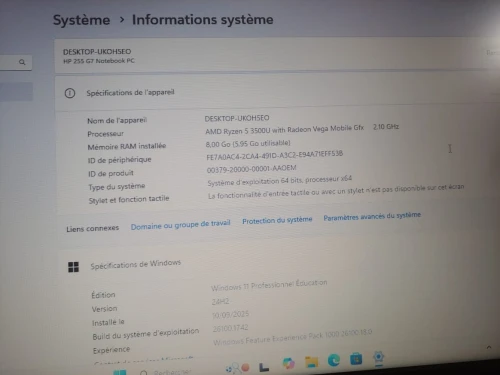Click the Stylet et fonction tactile label
This screenshot has width=500, height=375.
[x=129, y=199]
